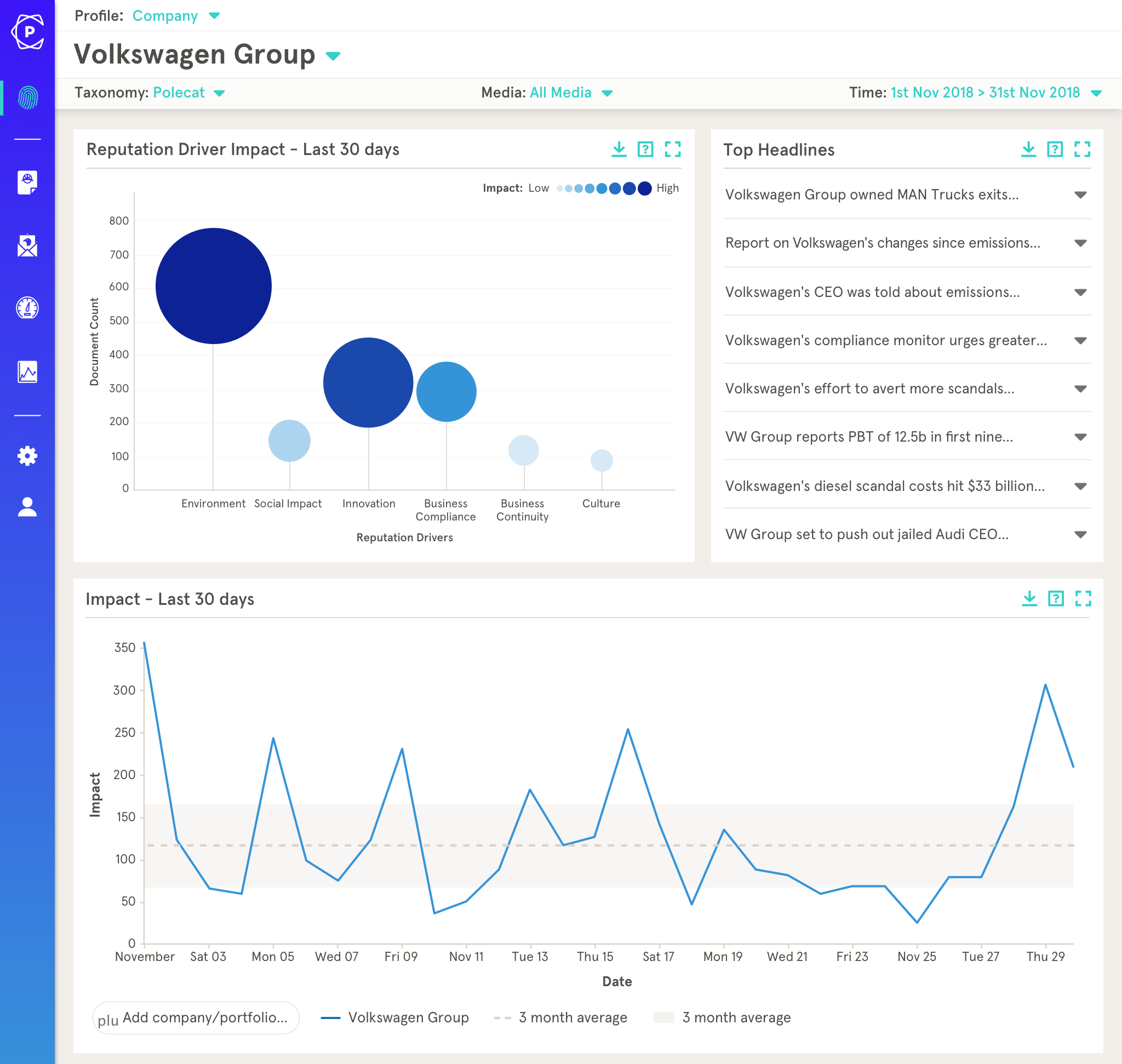Open the Media All Media dropdown
Screen dimensions: 1122x1064
click(571, 93)
